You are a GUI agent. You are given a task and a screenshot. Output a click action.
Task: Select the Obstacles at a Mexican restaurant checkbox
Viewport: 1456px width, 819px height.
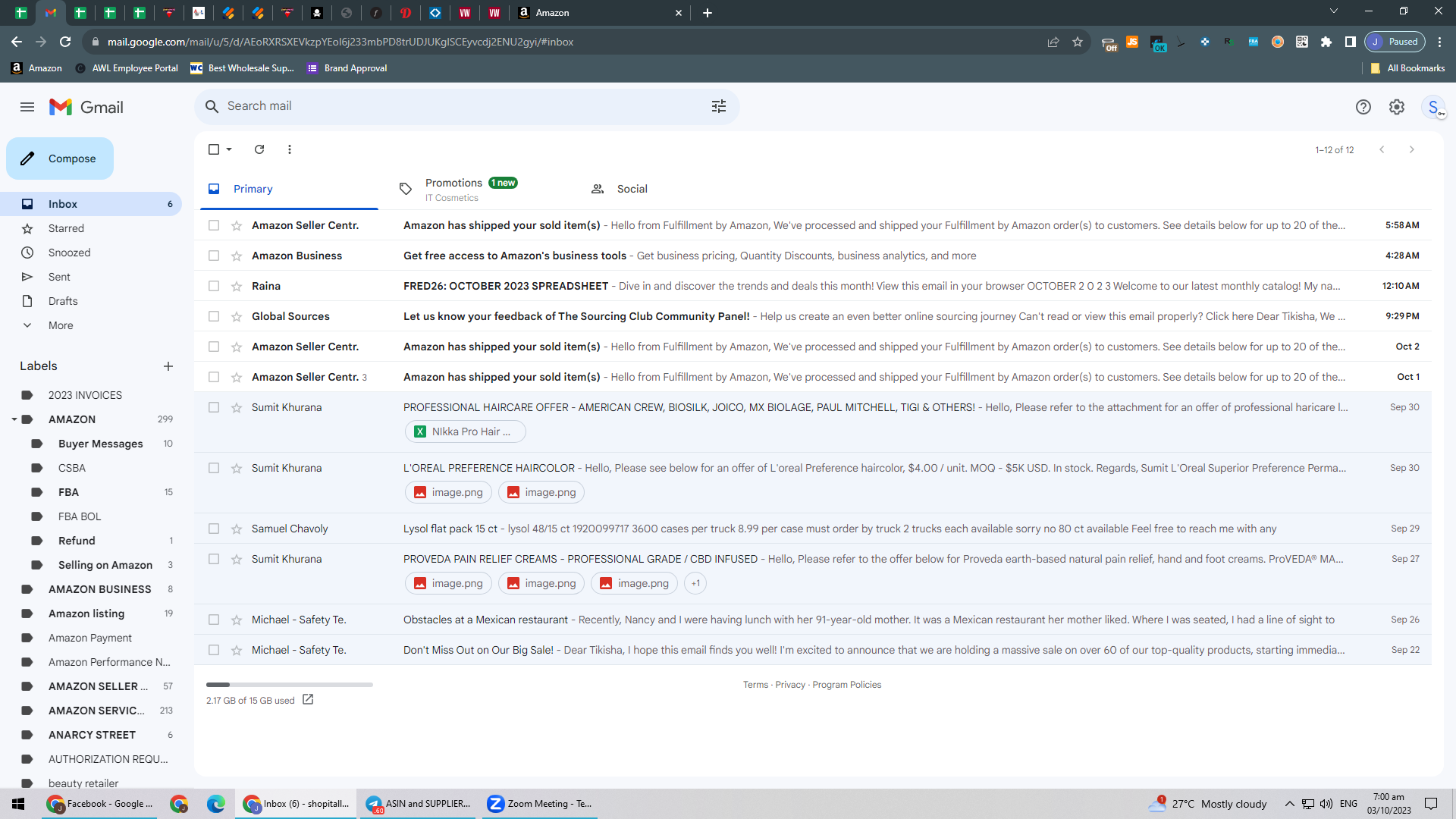pos(214,620)
